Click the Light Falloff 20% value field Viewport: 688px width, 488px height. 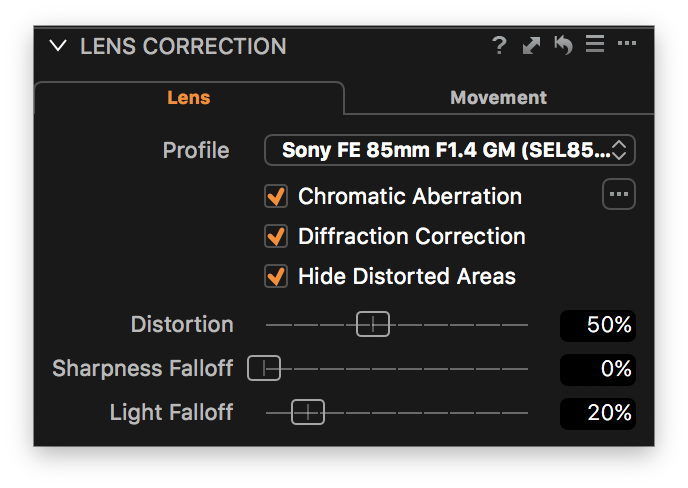click(598, 413)
